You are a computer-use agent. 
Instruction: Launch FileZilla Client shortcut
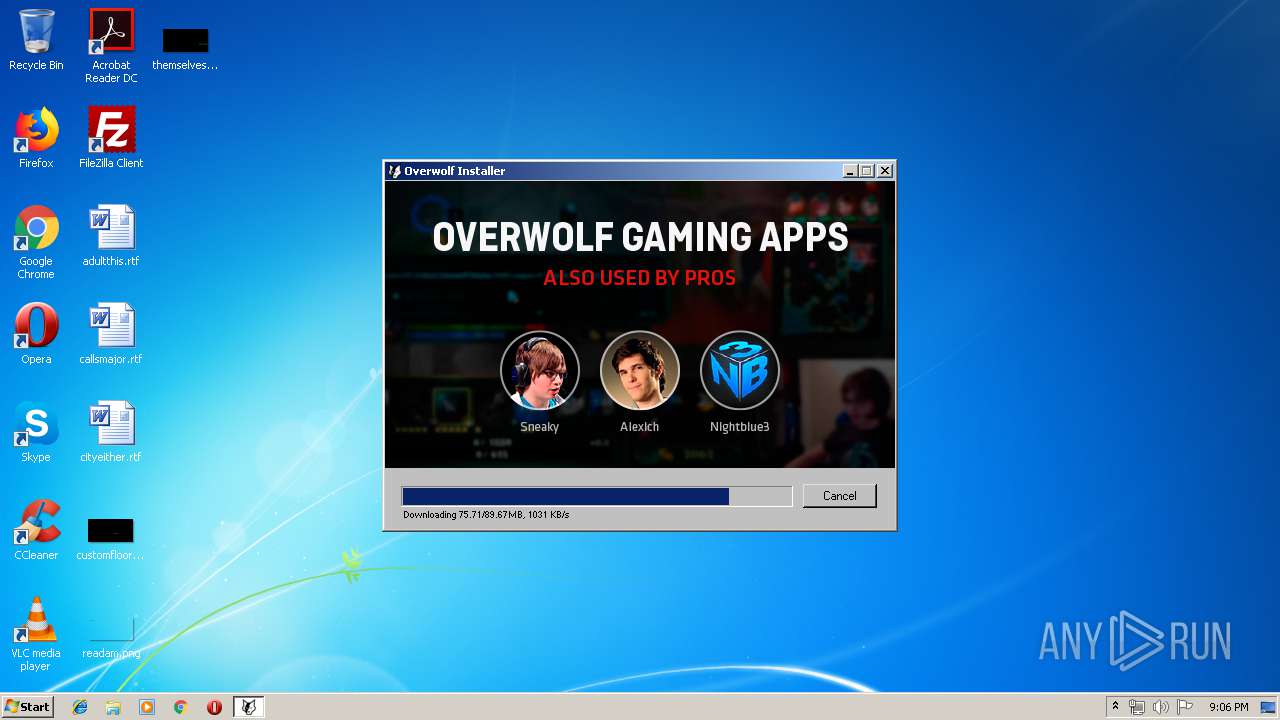[111, 138]
